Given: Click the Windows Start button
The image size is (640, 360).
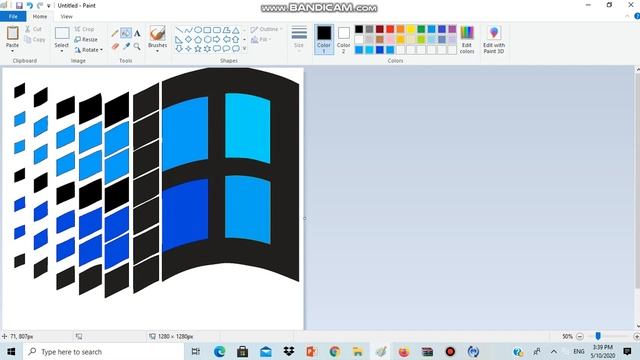Looking at the screenshot, I should [x=11, y=351].
